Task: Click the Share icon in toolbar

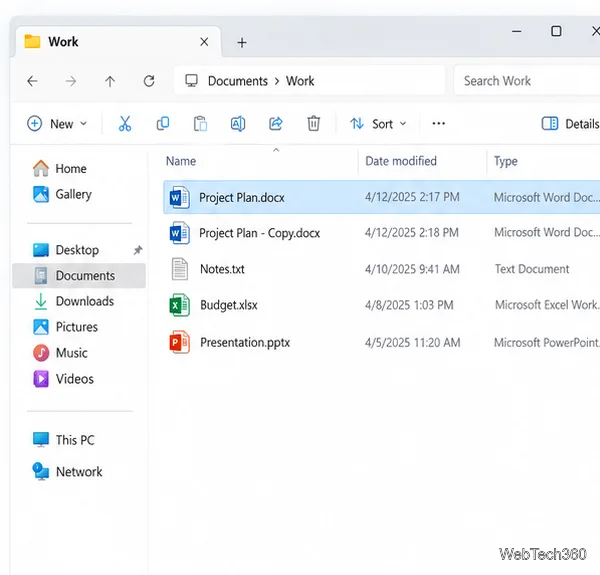Action: point(276,124)
